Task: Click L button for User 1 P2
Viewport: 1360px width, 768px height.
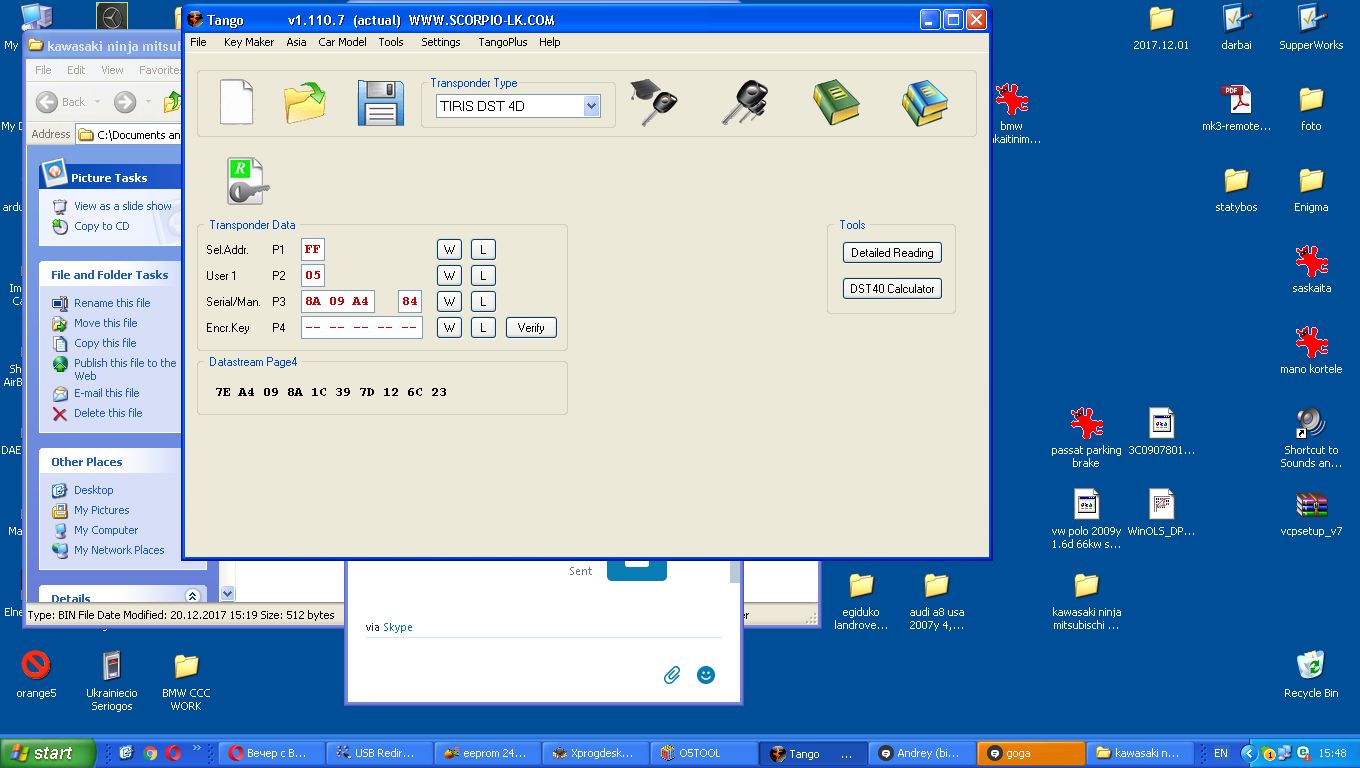Action: click(483, 276)
